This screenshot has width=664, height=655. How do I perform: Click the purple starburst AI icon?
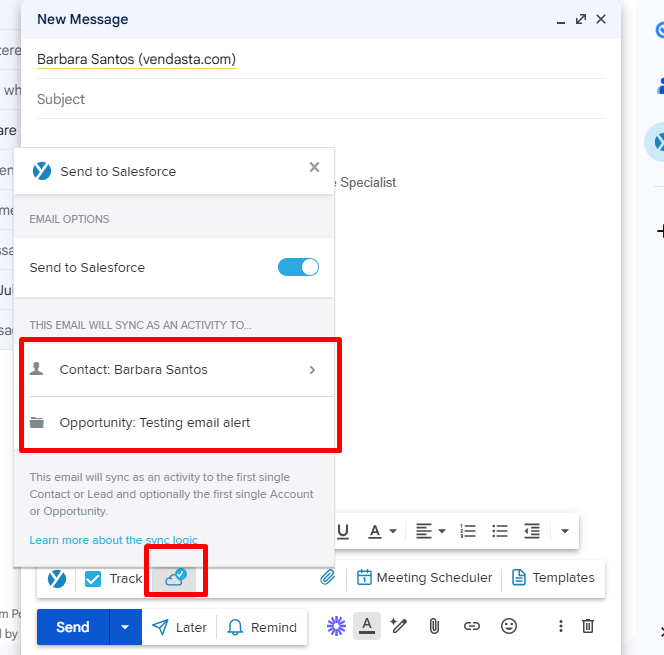pos(336,626)
